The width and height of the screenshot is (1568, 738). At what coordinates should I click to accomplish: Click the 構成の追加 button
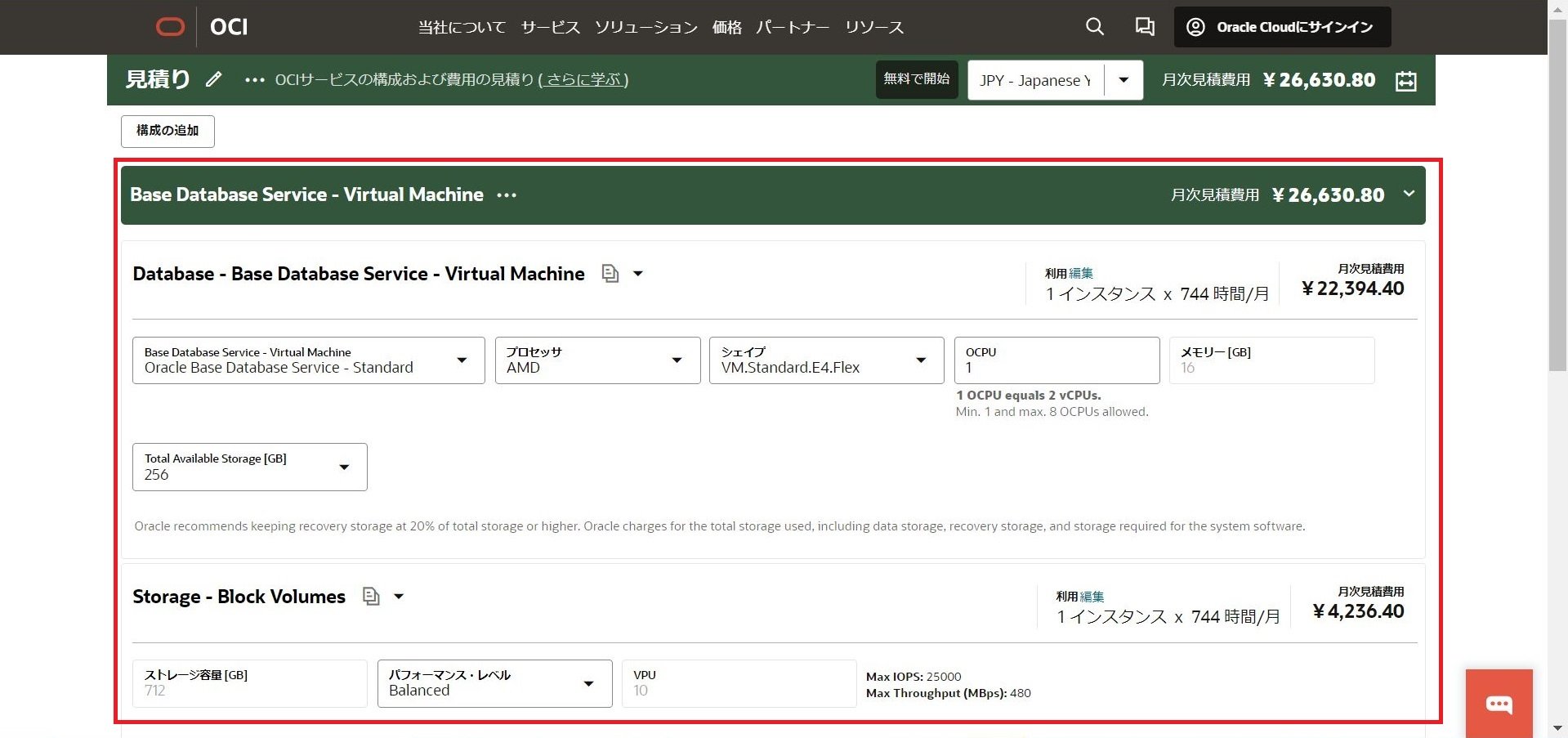point(168,131)
